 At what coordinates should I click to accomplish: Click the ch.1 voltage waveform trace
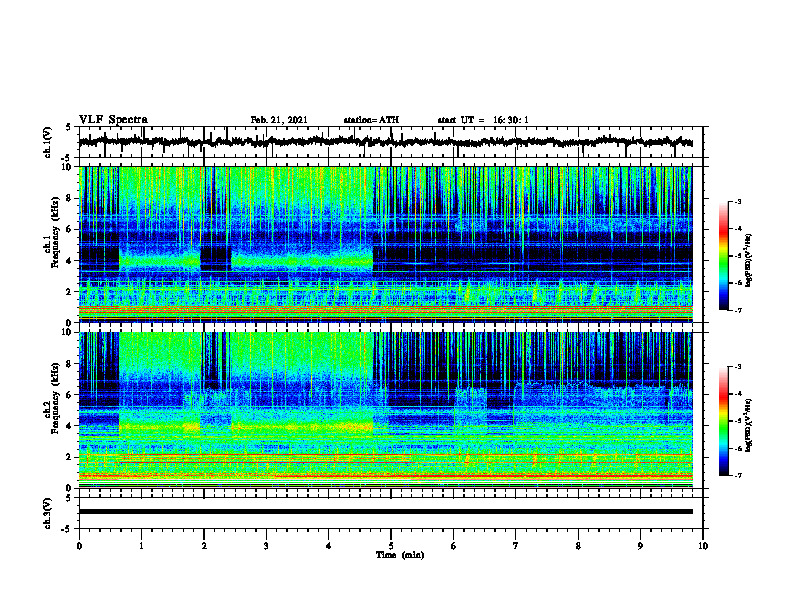coord(385,142)
